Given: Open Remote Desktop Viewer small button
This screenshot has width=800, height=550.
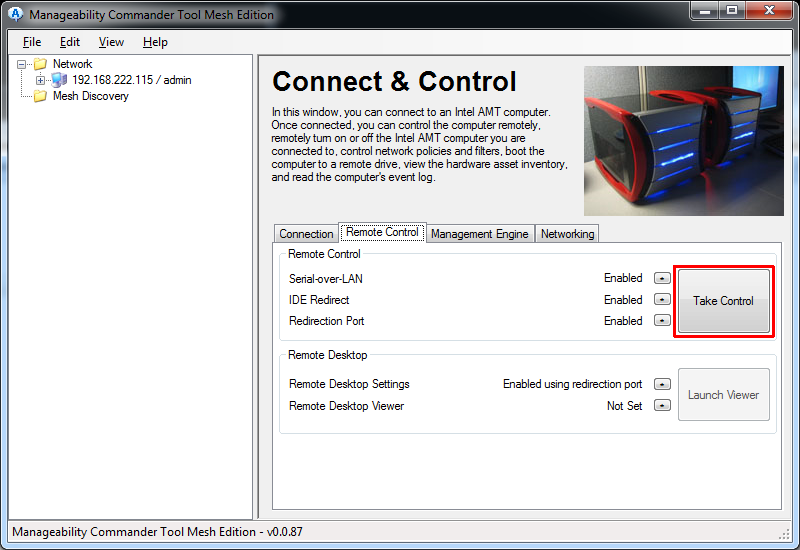Looking at the screenshot, I should pyautogui.click(x=662, y=406).
